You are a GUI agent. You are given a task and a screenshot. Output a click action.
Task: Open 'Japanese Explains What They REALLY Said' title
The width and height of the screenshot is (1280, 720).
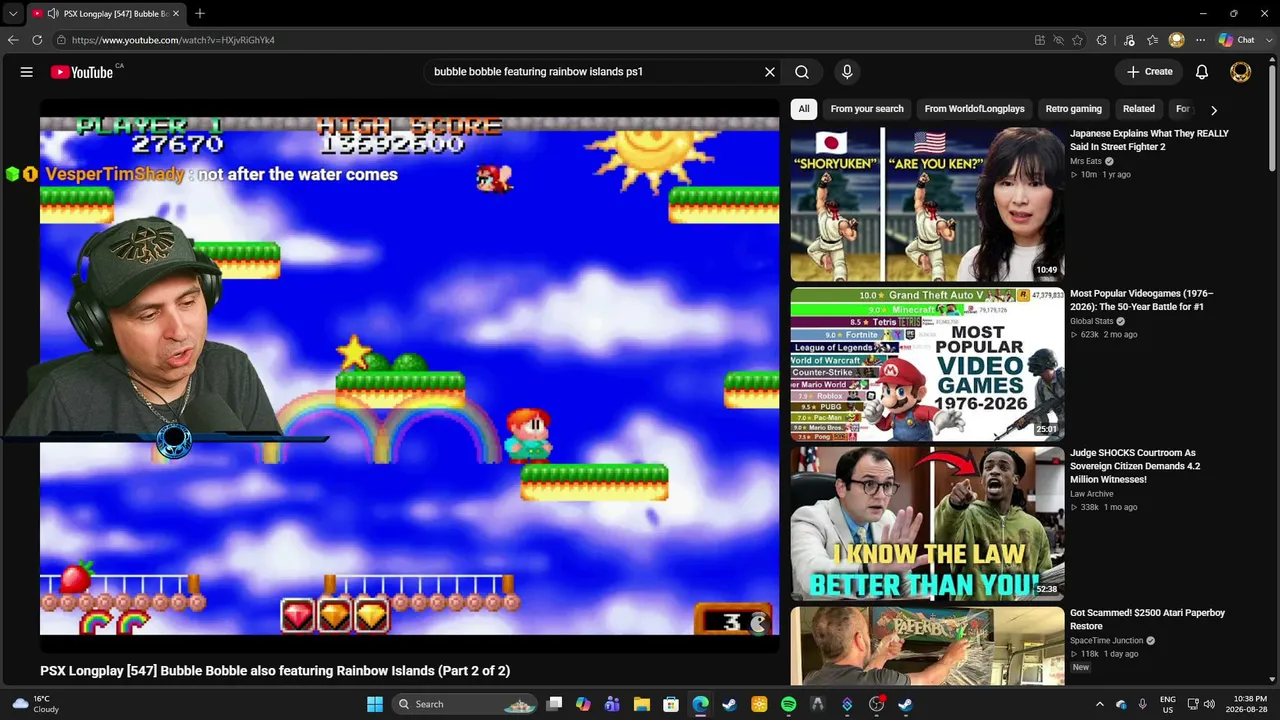point(1149,140)
